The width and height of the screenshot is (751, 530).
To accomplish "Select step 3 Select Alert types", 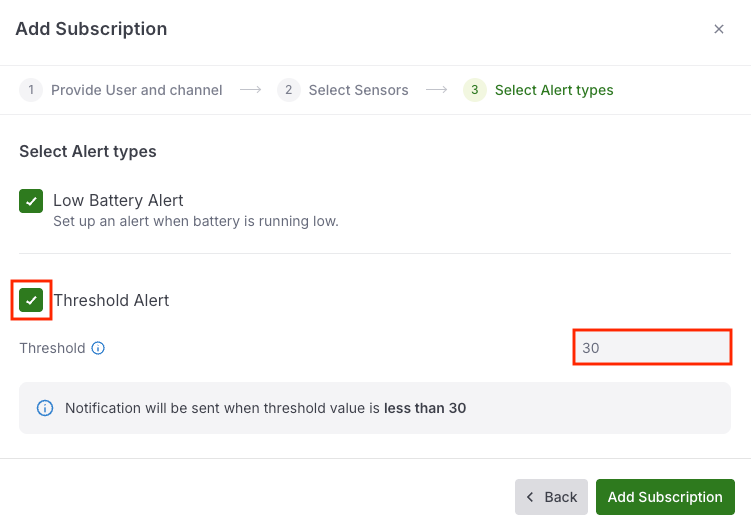I will (538, 90).
